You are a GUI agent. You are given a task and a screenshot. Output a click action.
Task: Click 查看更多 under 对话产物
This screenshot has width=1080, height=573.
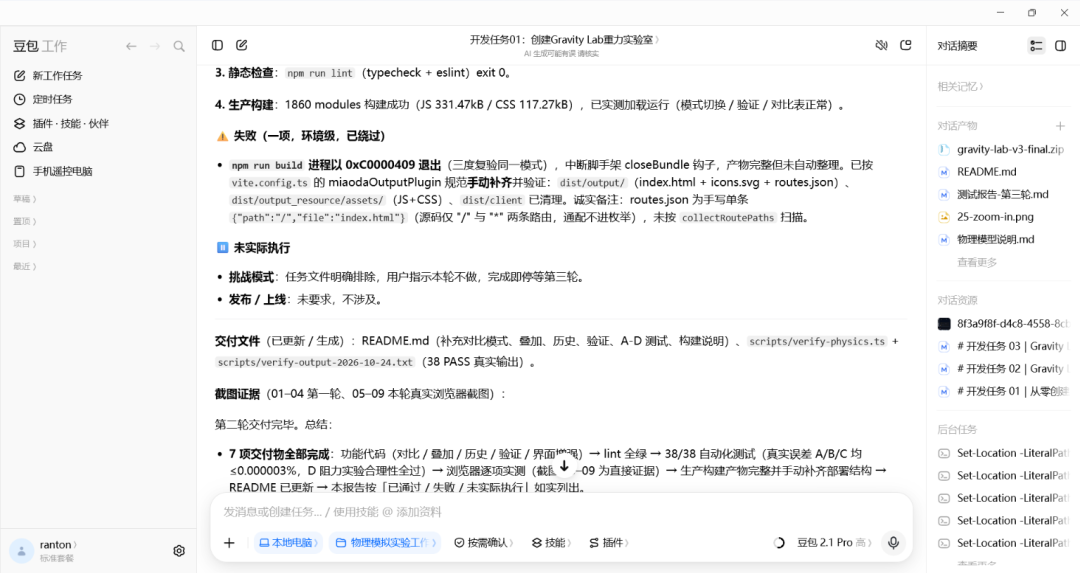point(977,262)
